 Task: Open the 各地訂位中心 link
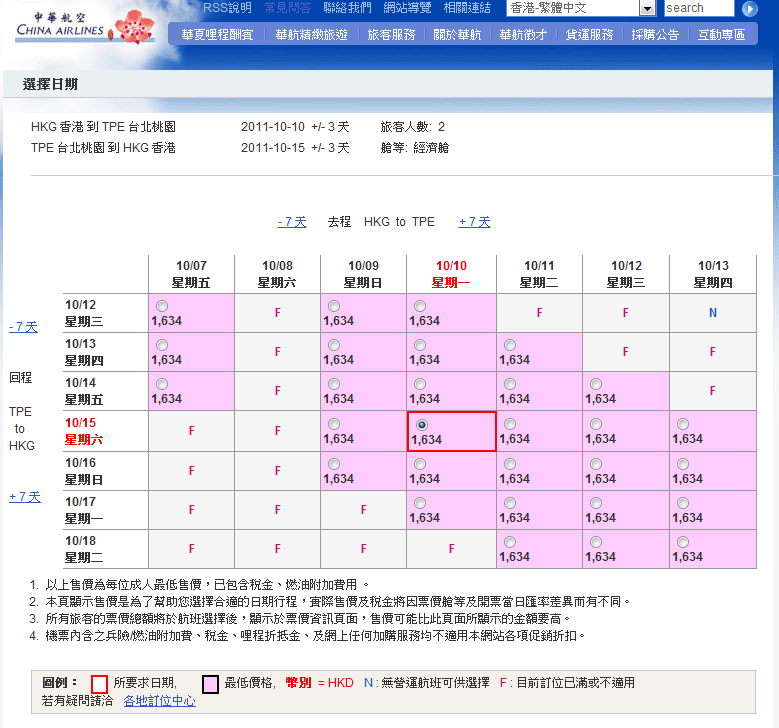tap(159, 701)
